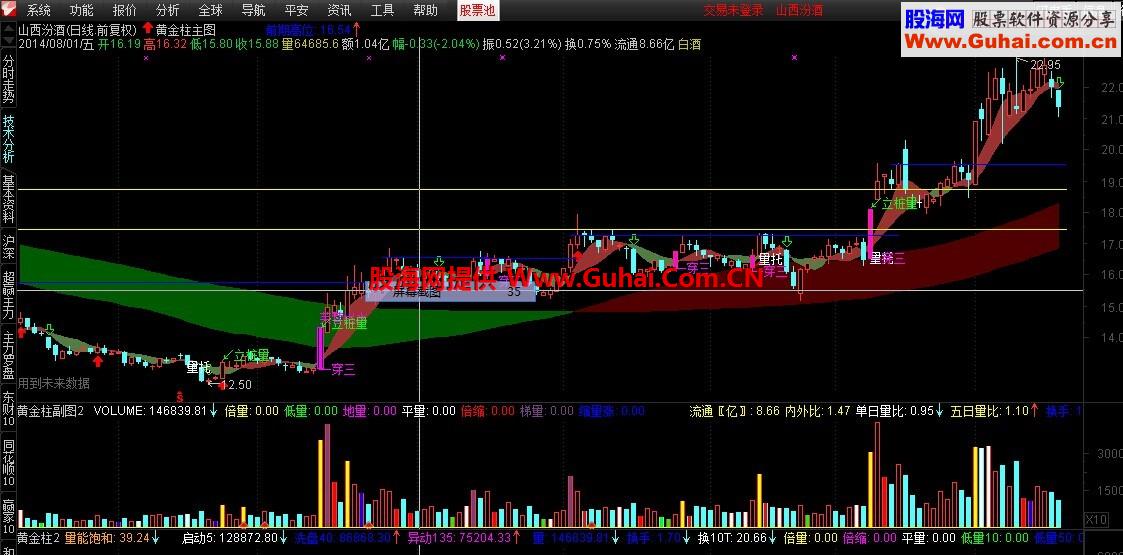This screenshot has height=555, width=1123.
Task: Click the application logo icon
Action: [x=9, y=10]
